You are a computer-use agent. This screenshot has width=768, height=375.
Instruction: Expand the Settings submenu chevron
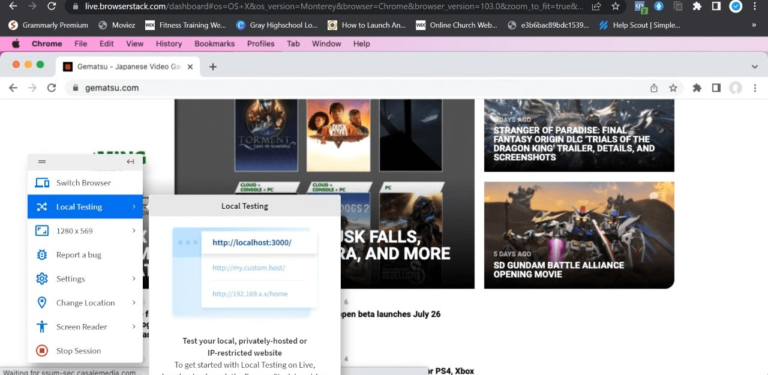tap(134, 279)
